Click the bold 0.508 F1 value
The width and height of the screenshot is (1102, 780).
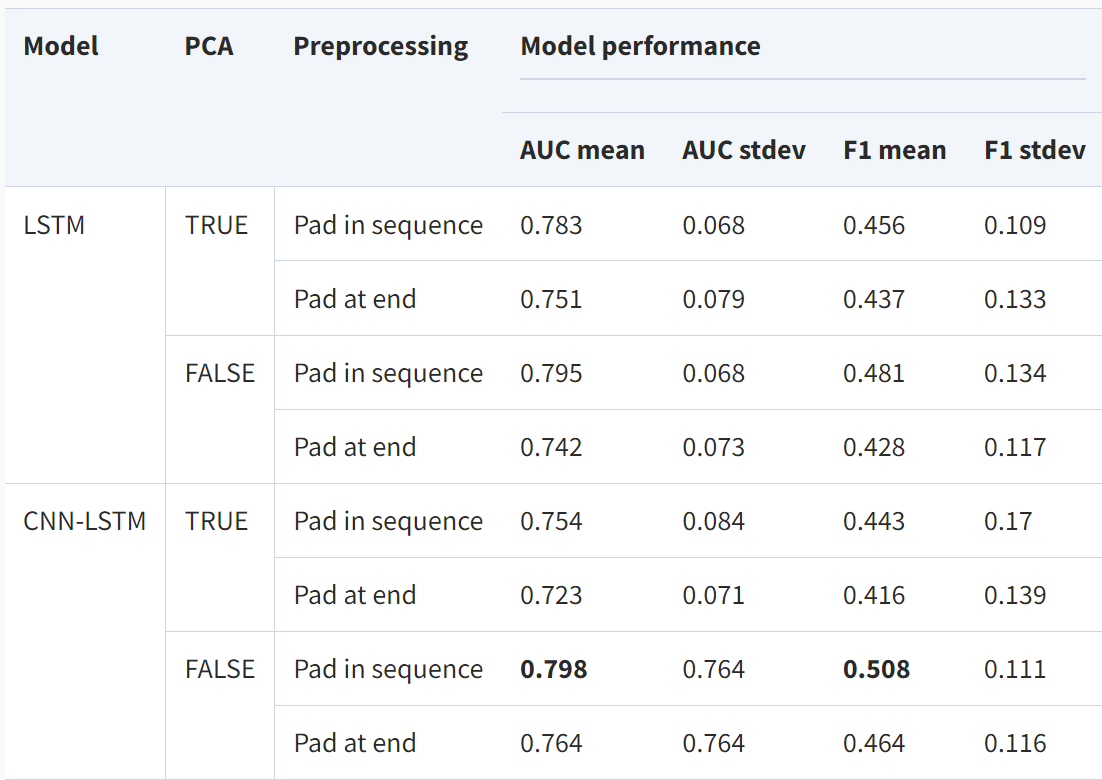876,669
